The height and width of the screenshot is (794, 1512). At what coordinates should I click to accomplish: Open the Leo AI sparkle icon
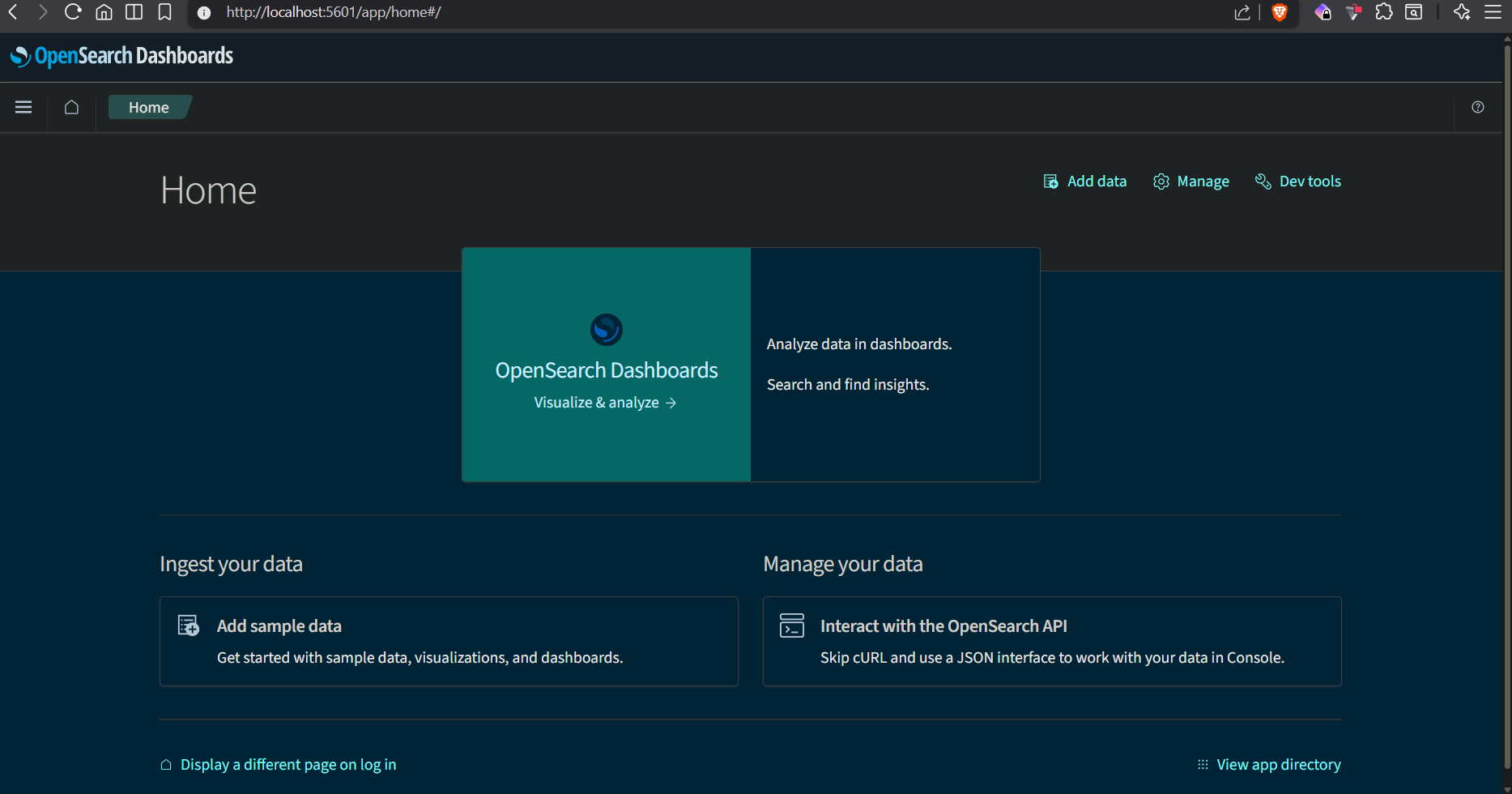1462,12
